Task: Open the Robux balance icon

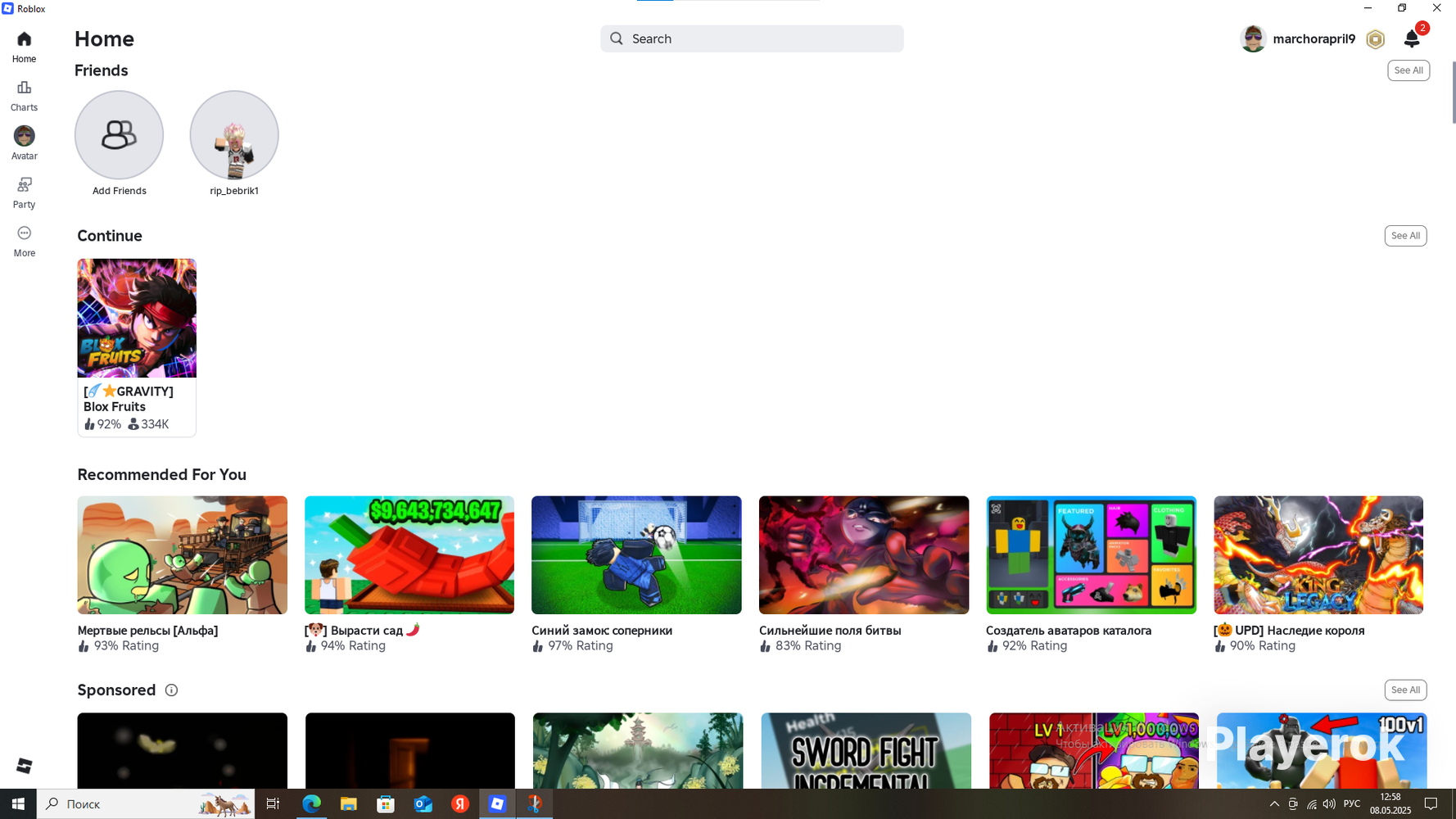Action: [1376, 38]
